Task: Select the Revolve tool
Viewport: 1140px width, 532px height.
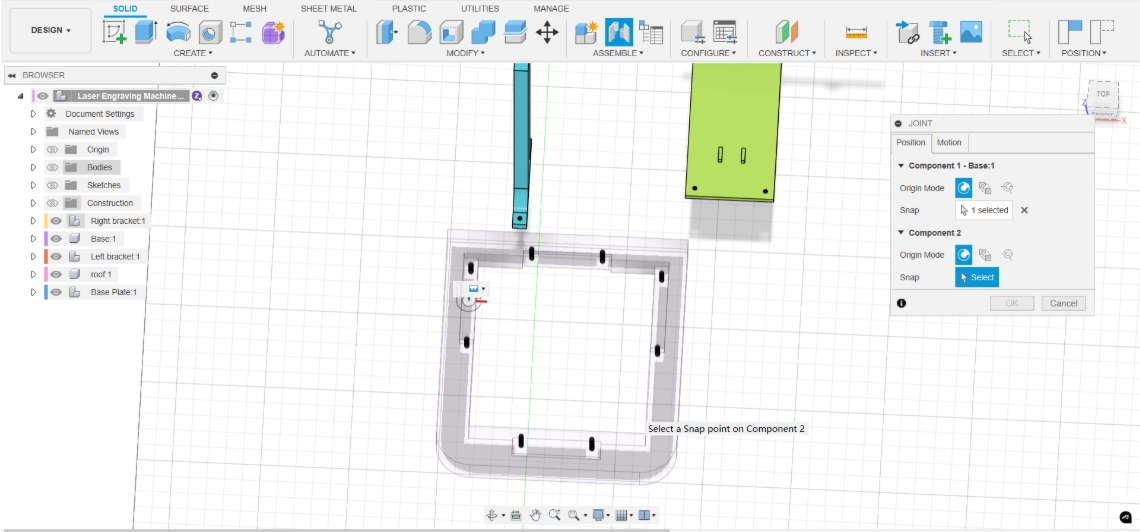Action: click(178, 32)
